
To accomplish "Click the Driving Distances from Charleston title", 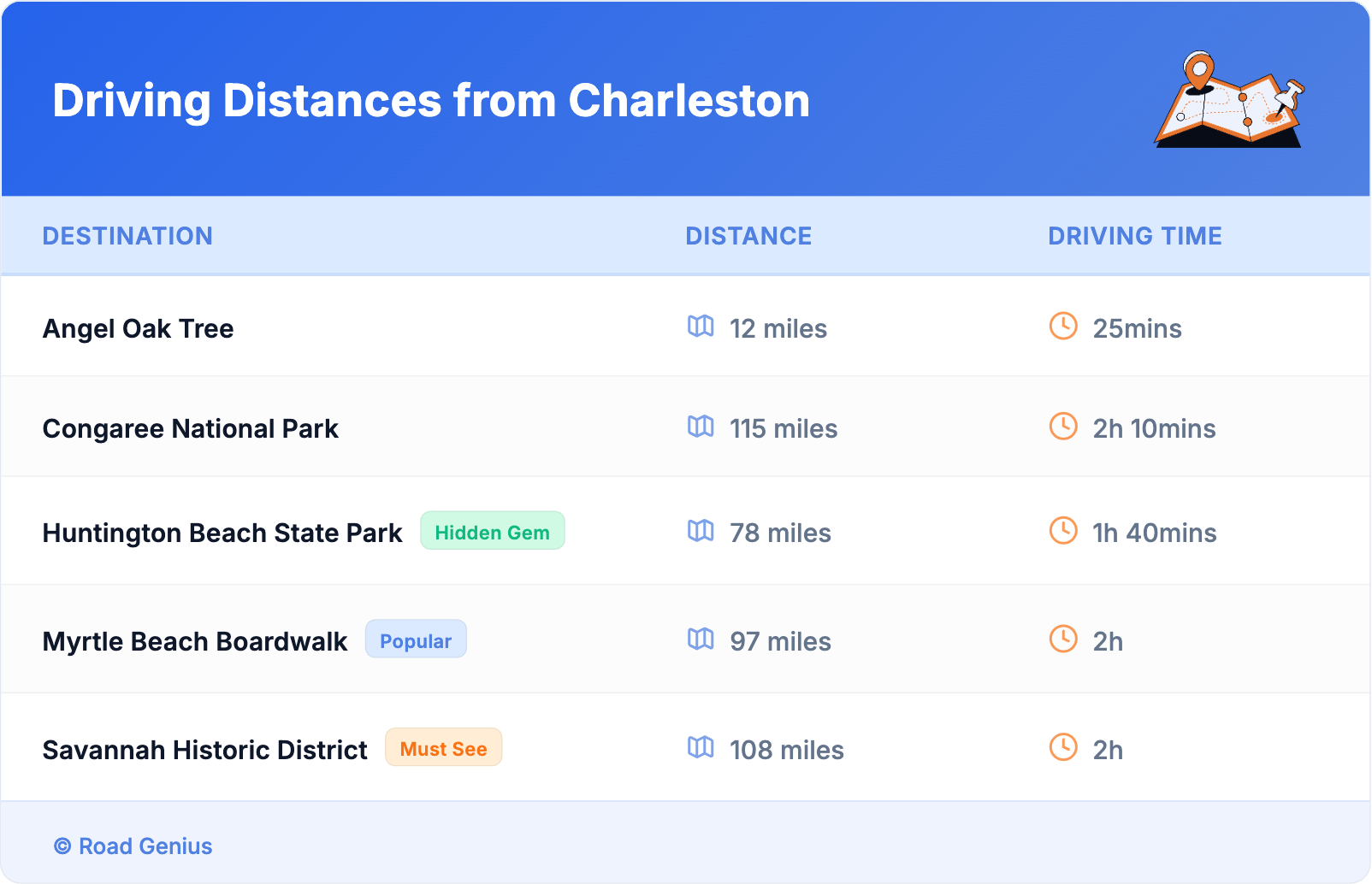I will [431, 101].
